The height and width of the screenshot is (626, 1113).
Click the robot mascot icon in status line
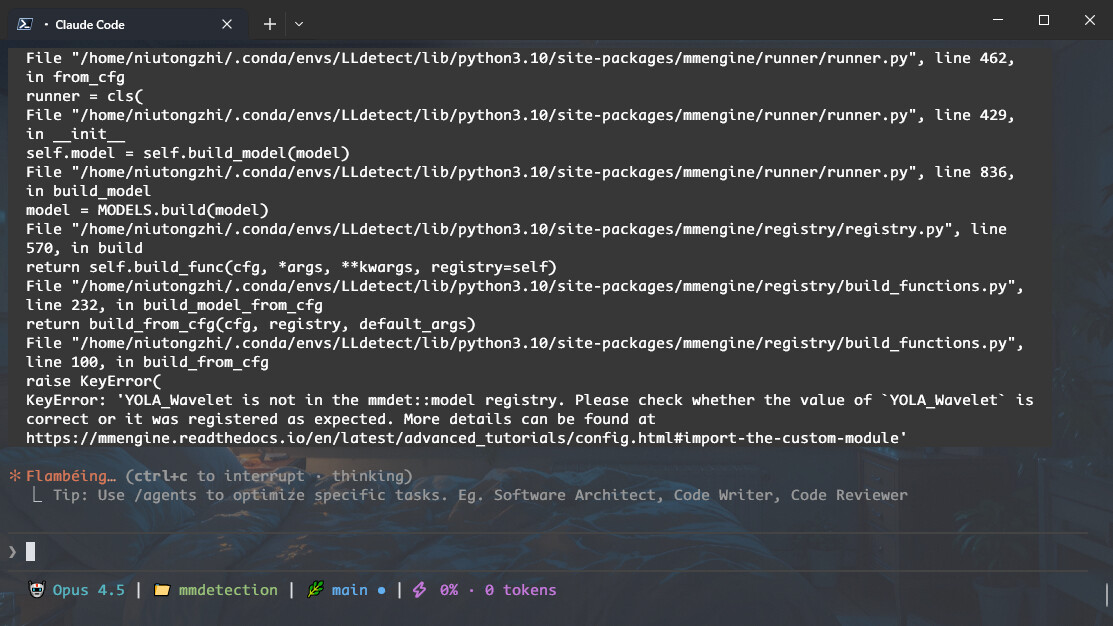(x=37, y=589)
